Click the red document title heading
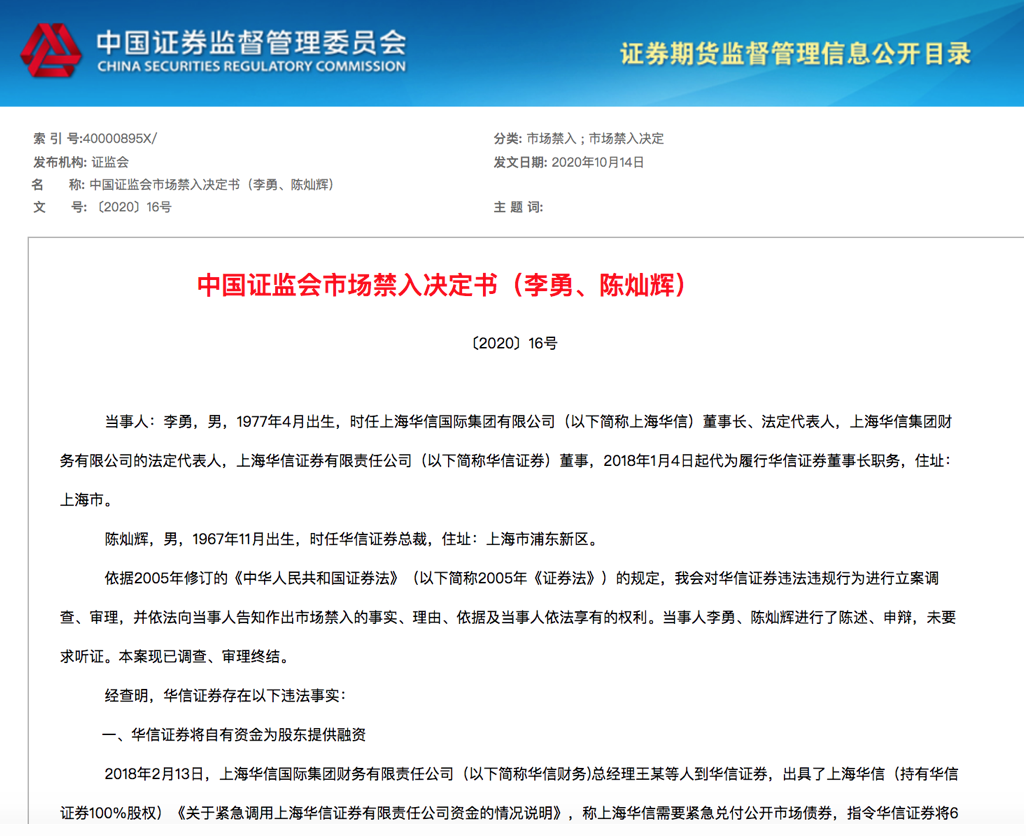Viewport: 1026px width, 836px height. pyautogui.click(x=442, y=285)
